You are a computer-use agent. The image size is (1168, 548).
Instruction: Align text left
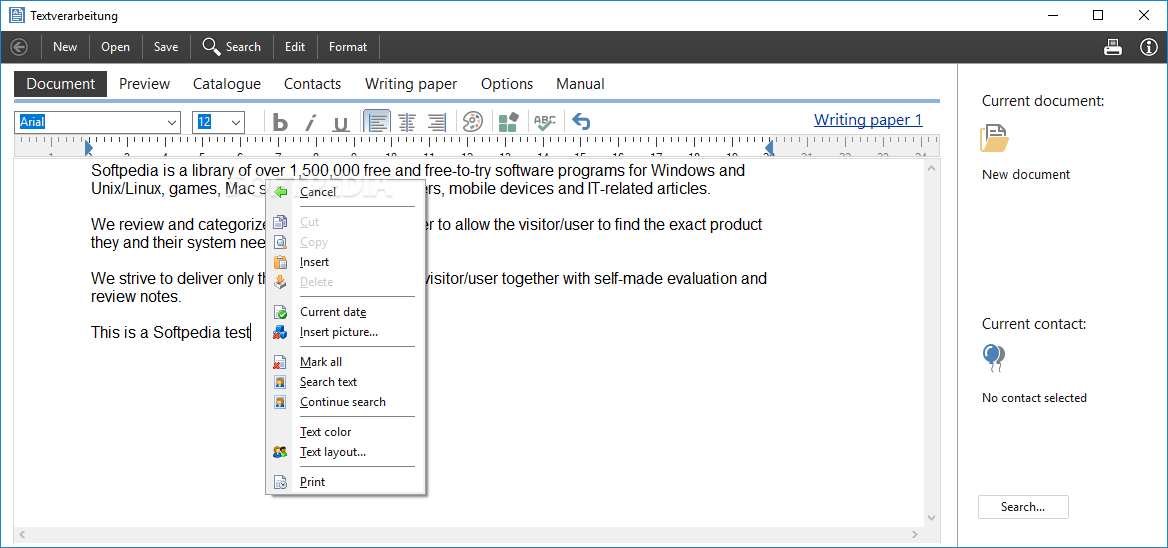[x=378, y=121]
